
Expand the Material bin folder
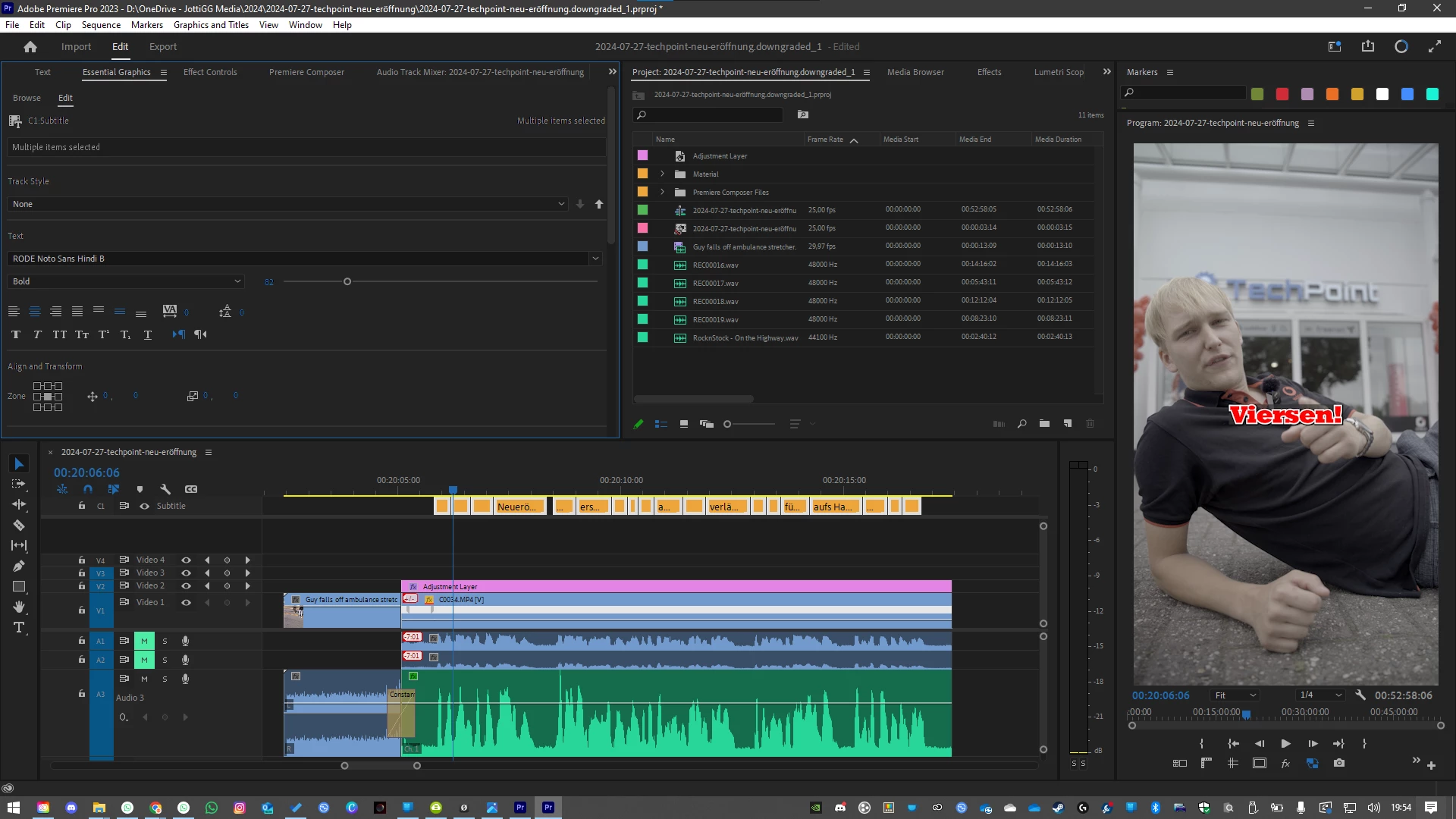pyautogui.click(x=662, y=174)
